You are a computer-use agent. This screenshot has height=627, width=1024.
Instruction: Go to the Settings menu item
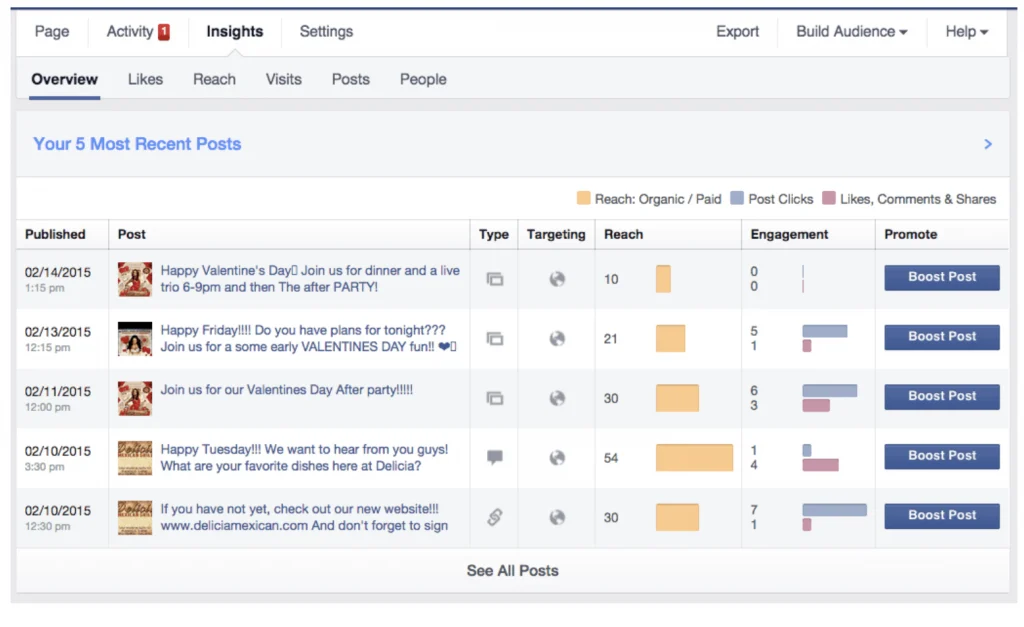pos(326,31)
